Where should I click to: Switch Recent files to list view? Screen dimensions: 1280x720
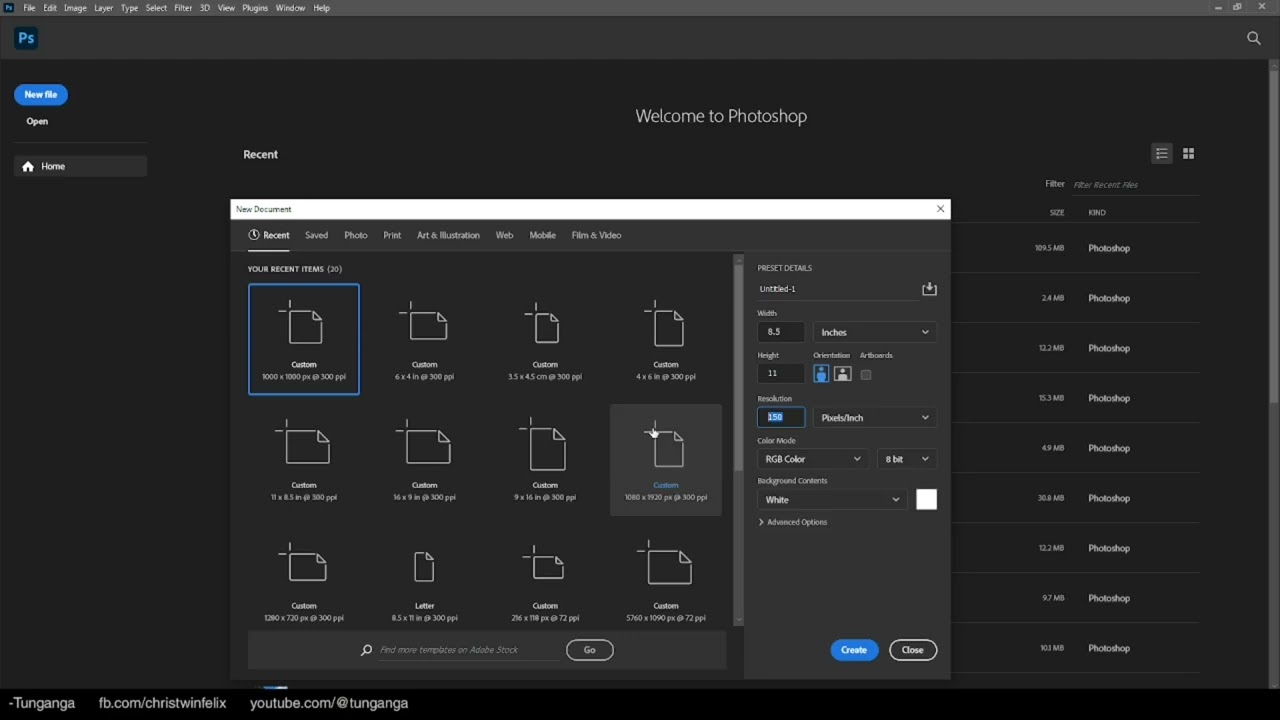[1161, 153]
